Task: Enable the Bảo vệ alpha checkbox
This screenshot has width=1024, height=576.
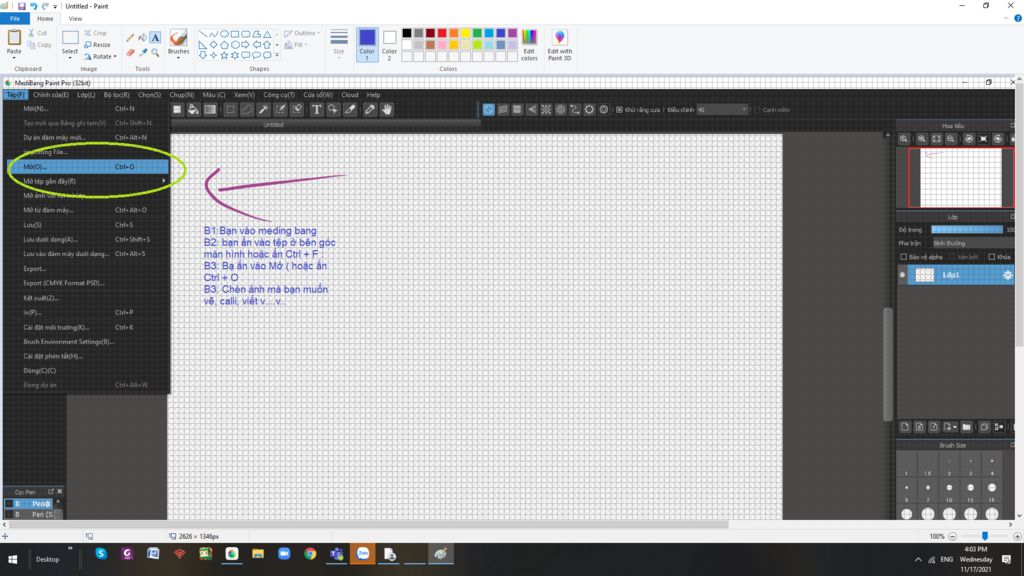Action: pyautogui.click(x=904, y=257)
